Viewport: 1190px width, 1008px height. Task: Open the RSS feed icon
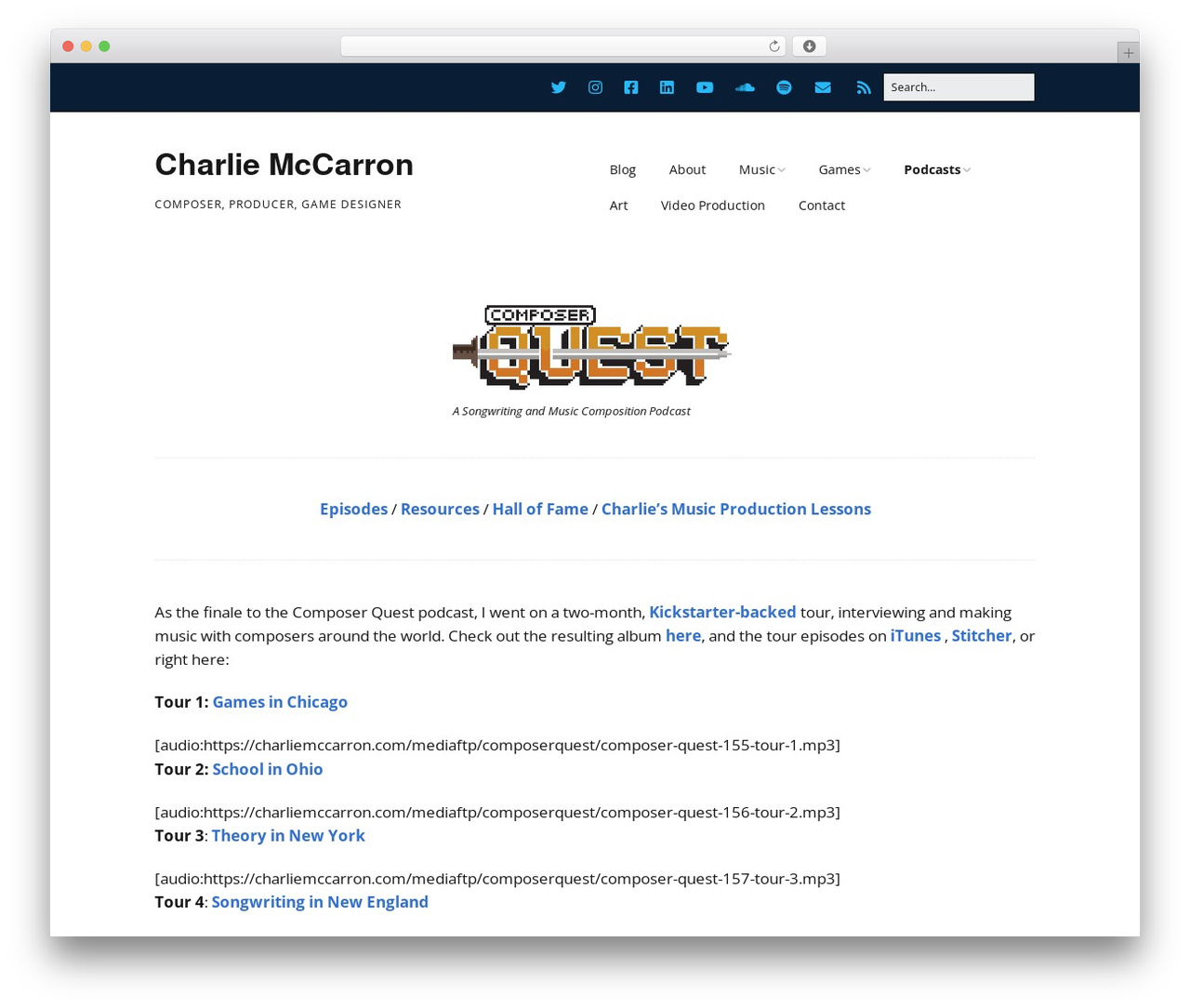click(x=864, y=87)
